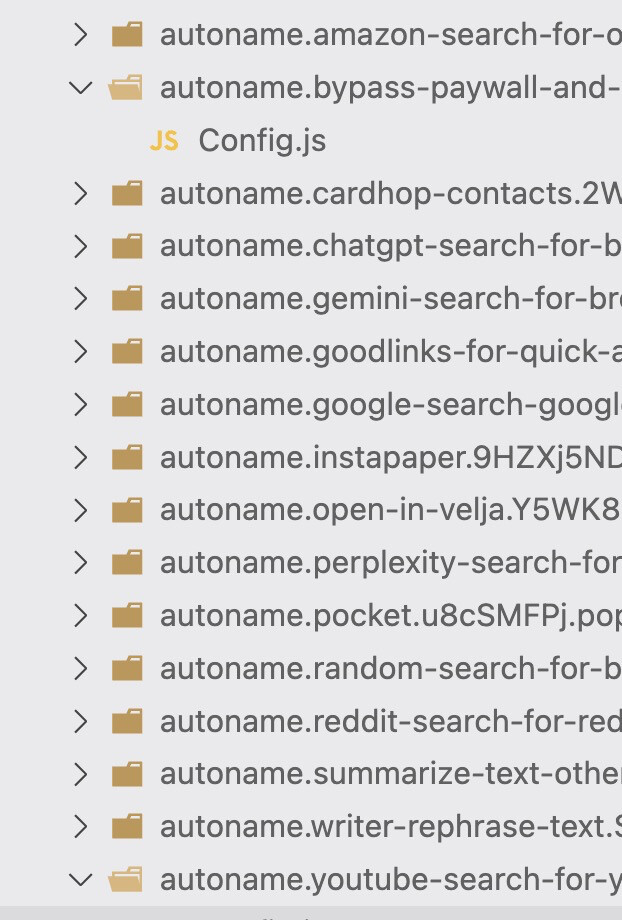Click the goodlinks folder icon

point(127,351)
